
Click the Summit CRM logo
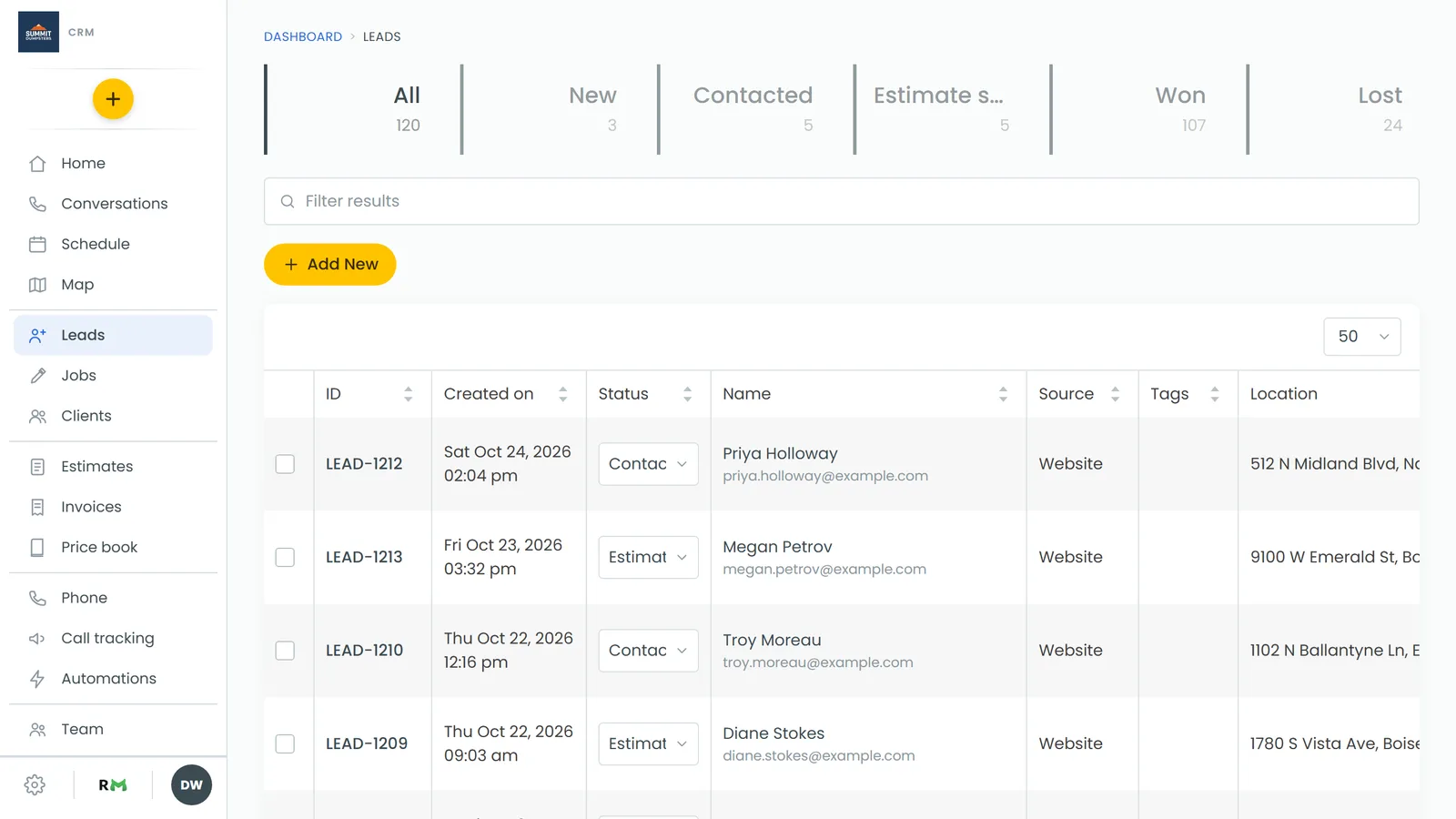pos(38,32)
